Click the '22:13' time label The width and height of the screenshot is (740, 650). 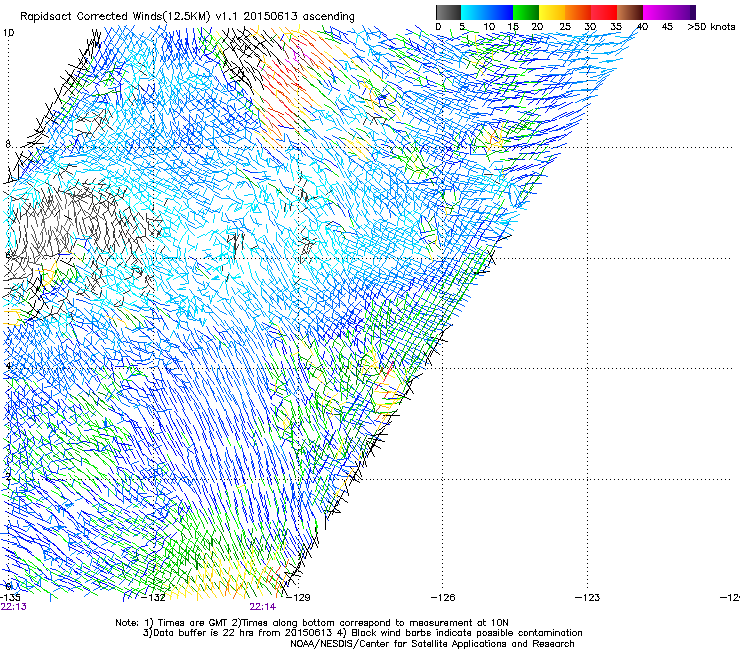tap(14, 607)
